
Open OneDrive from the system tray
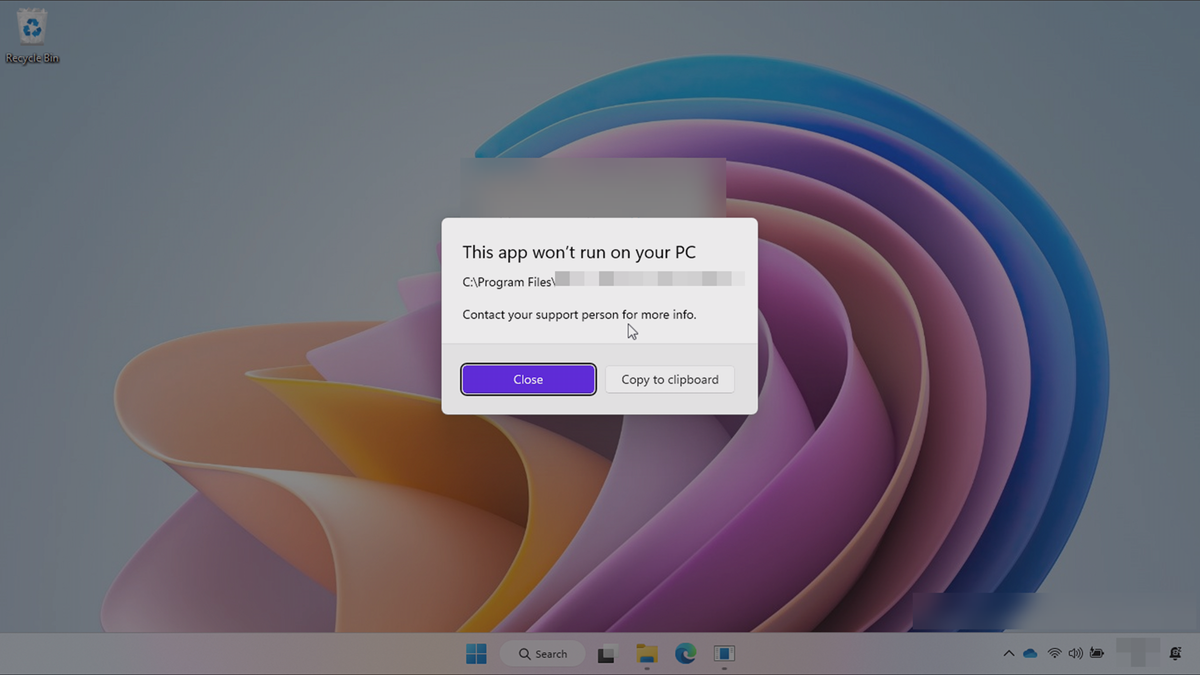(x=1030, y=653)
